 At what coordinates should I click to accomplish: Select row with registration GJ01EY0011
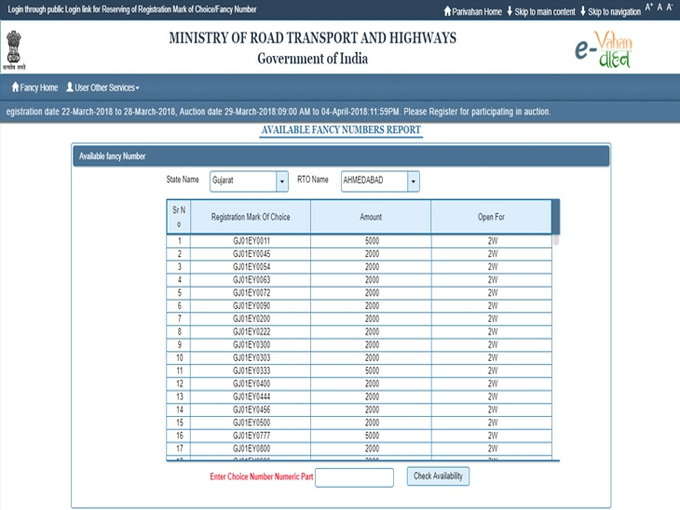tap(251, 241)
